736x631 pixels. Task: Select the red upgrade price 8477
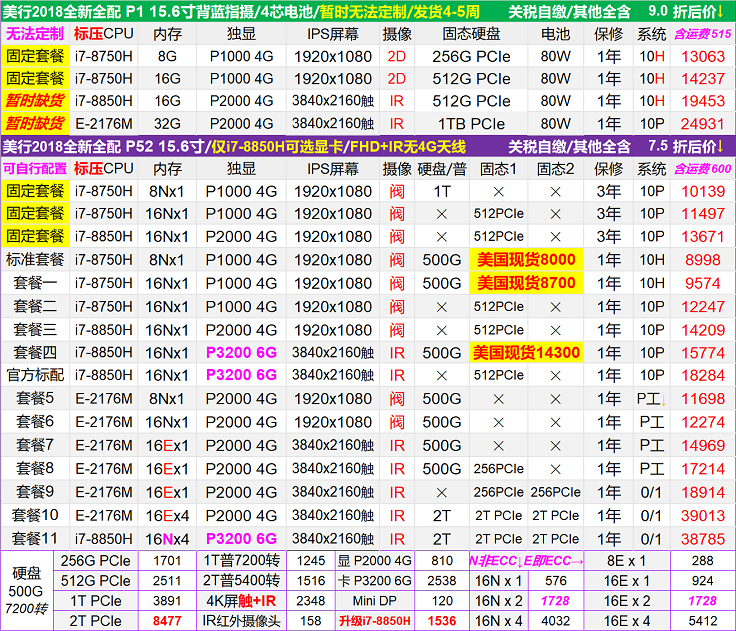[x=167, y=621]
